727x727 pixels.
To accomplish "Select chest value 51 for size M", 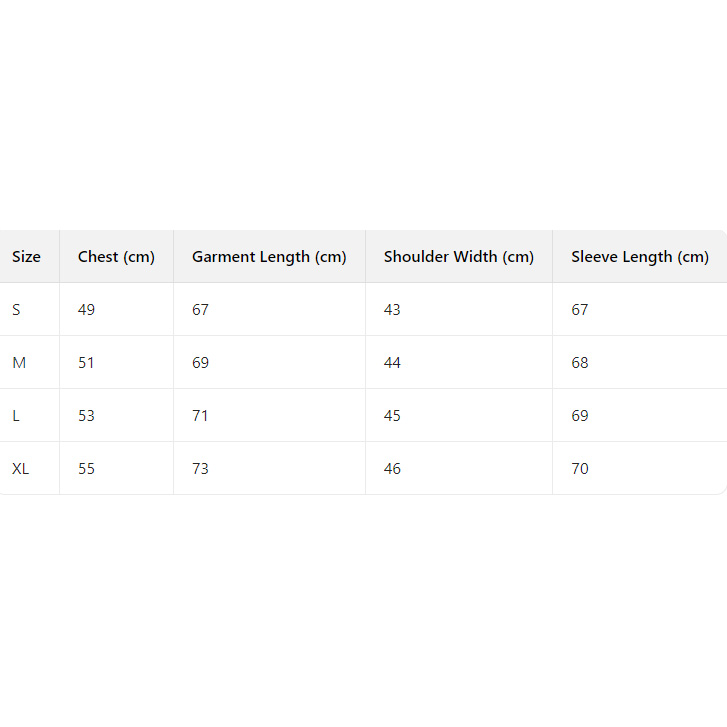I will pos(87,363).
